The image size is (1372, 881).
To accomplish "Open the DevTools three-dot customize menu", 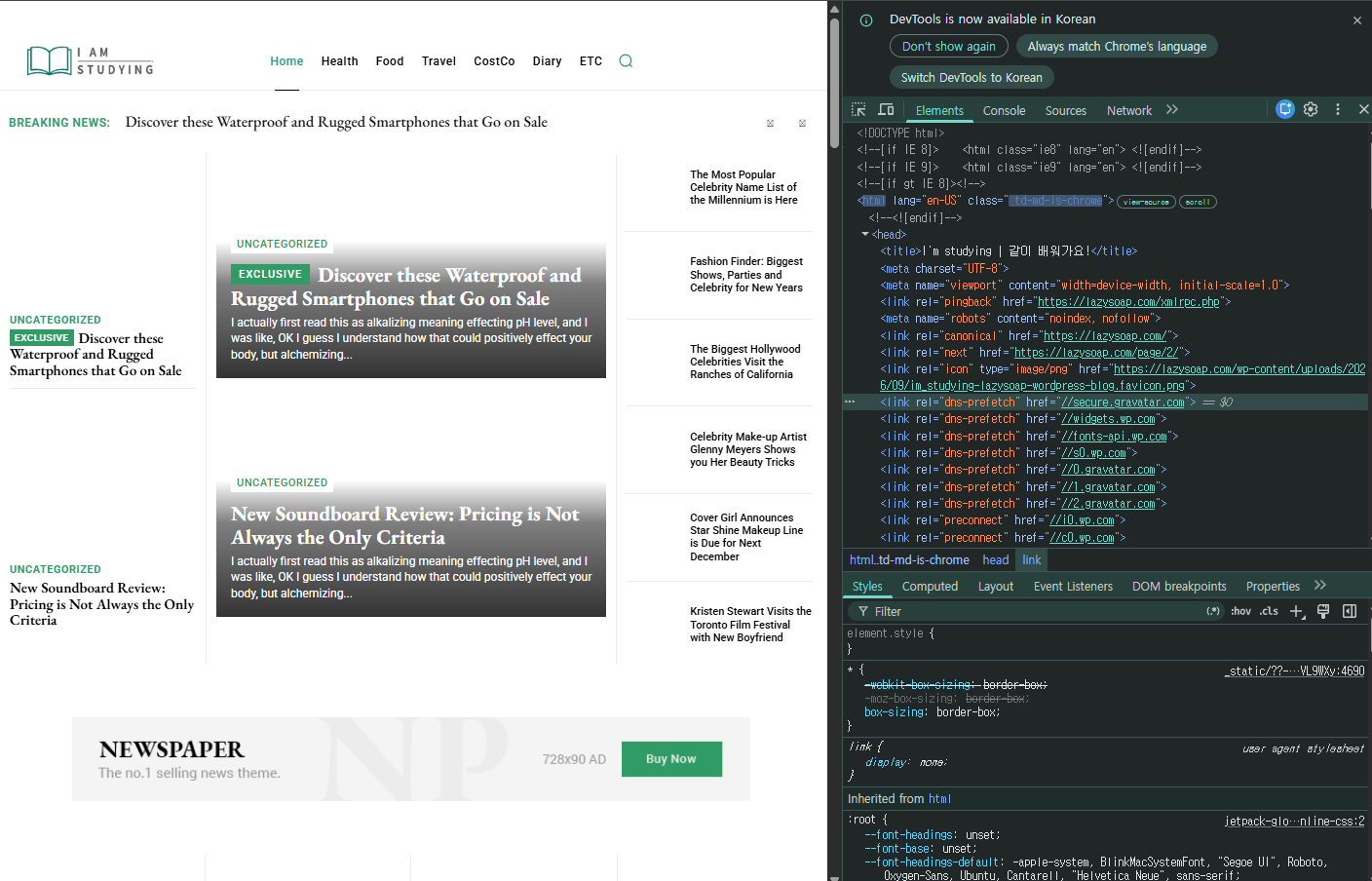I will pyautogui.click(x=1338, y=109).
